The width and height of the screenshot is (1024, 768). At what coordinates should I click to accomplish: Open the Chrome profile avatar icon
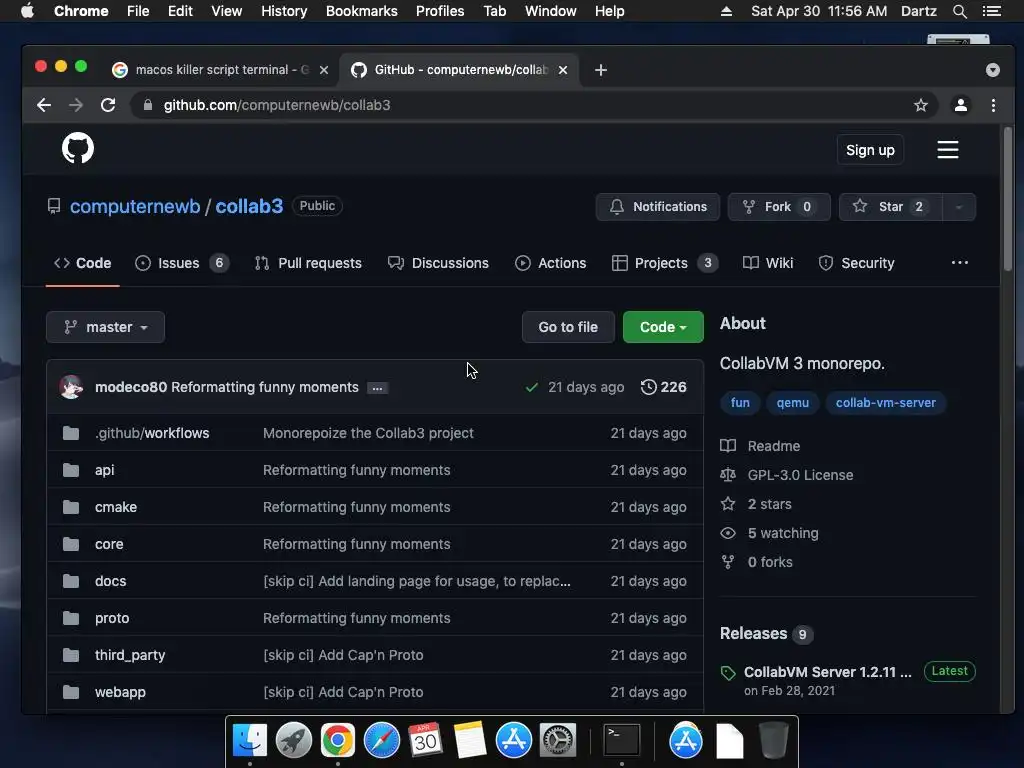pyautogui.click(x=961, y=105)
